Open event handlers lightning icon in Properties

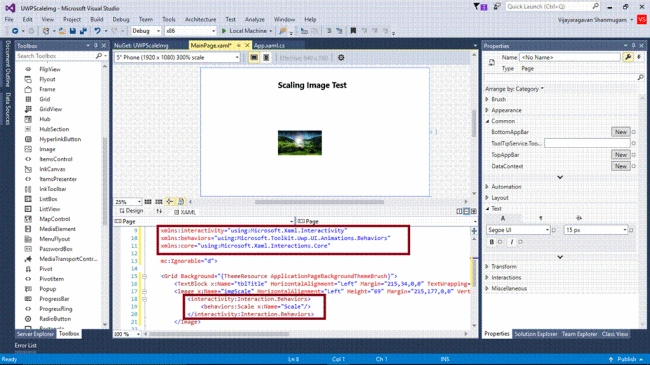click(639, 57)
